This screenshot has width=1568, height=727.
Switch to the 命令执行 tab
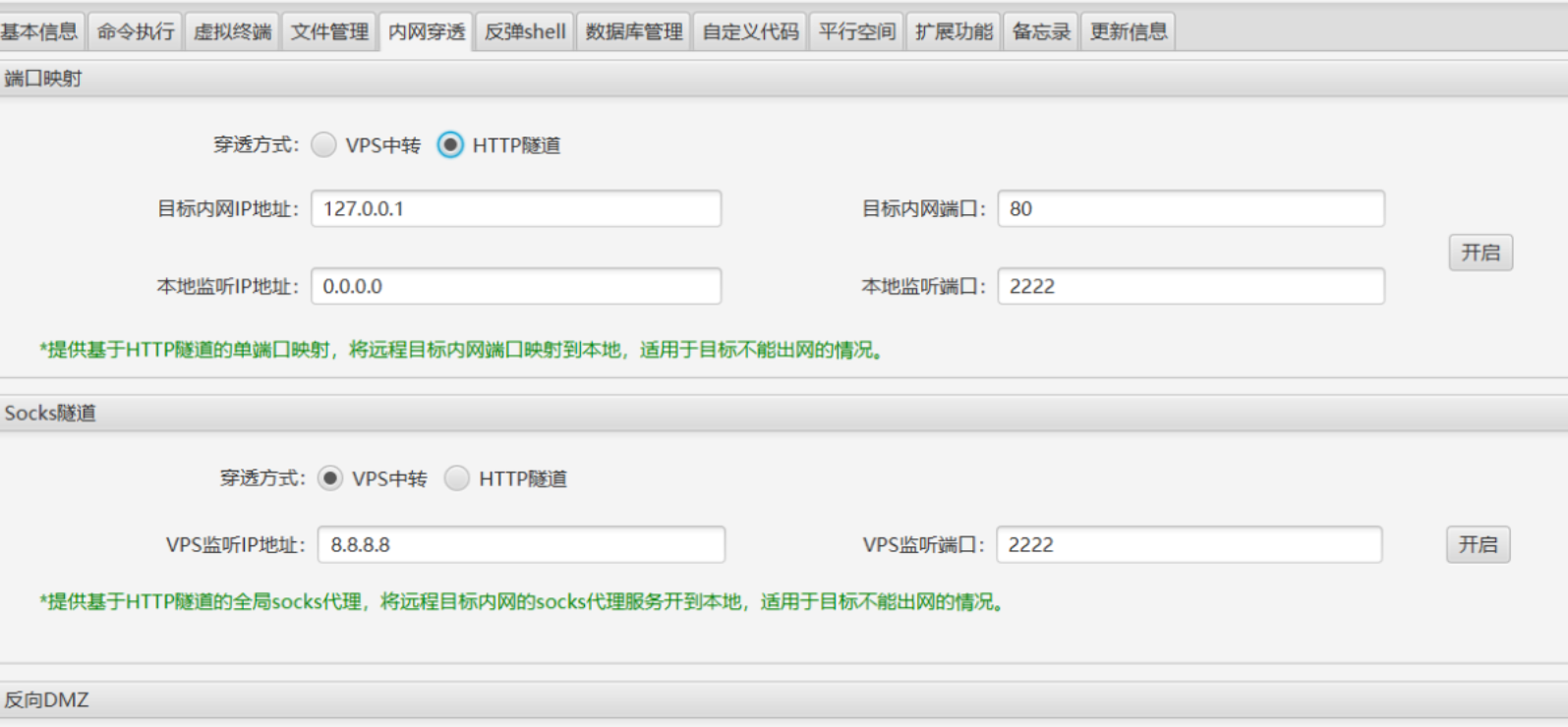tap(136, 31)
